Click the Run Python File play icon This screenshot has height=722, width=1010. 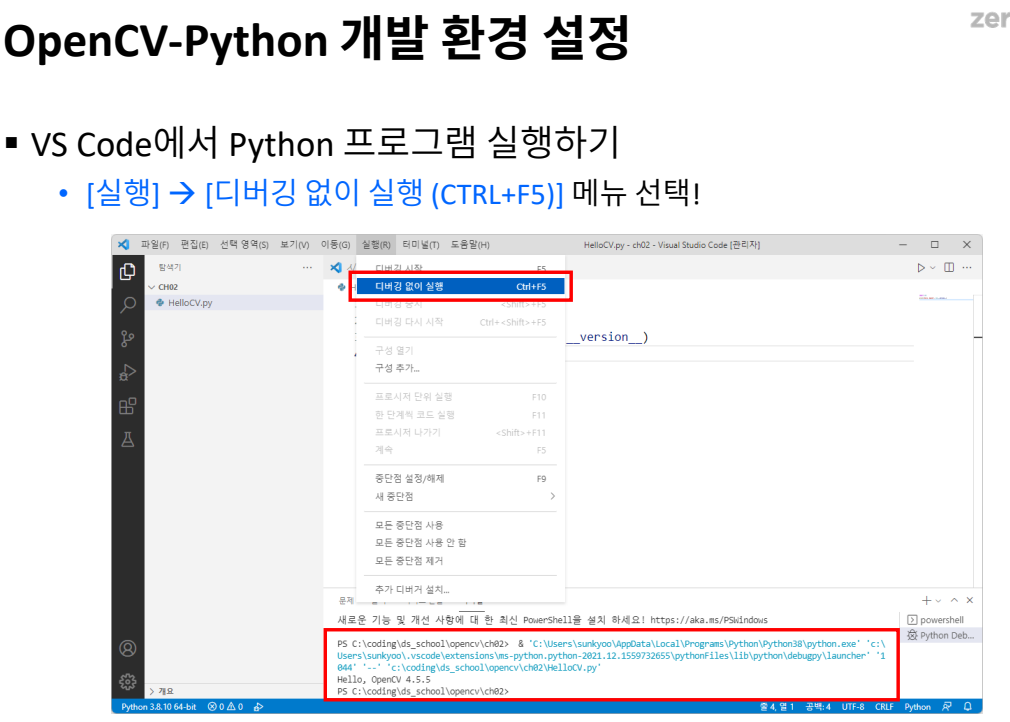[x=921, y=267]
